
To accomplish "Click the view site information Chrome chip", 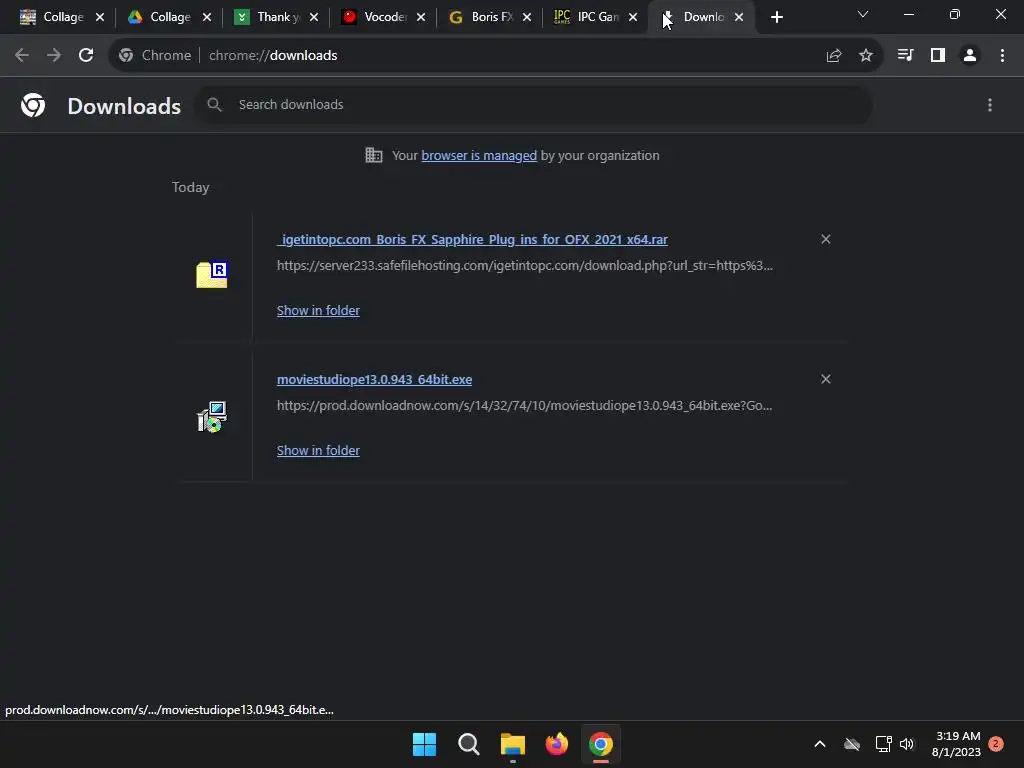I will (155, 56).
